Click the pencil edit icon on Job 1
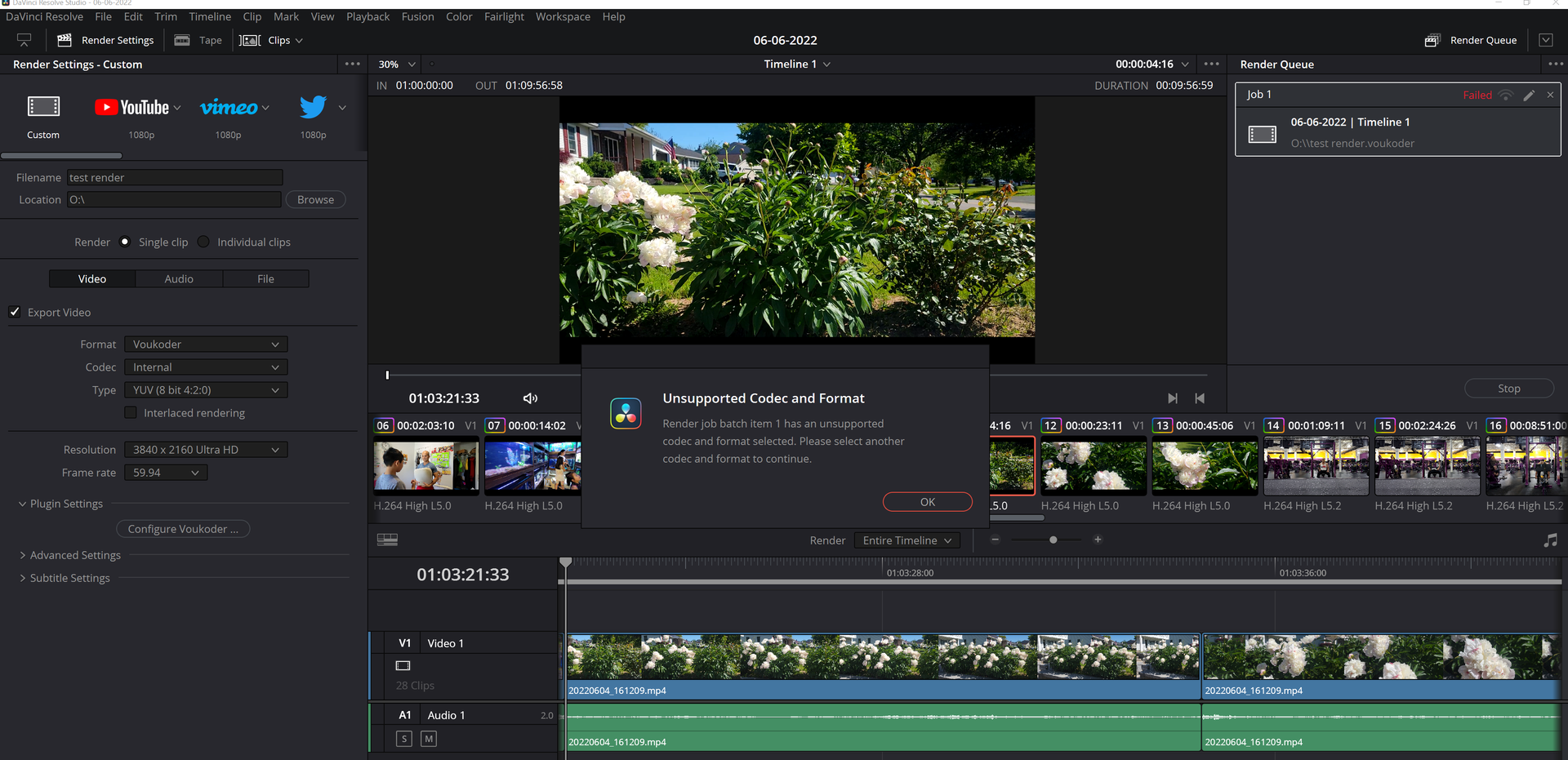 [x=1529, y=96]
